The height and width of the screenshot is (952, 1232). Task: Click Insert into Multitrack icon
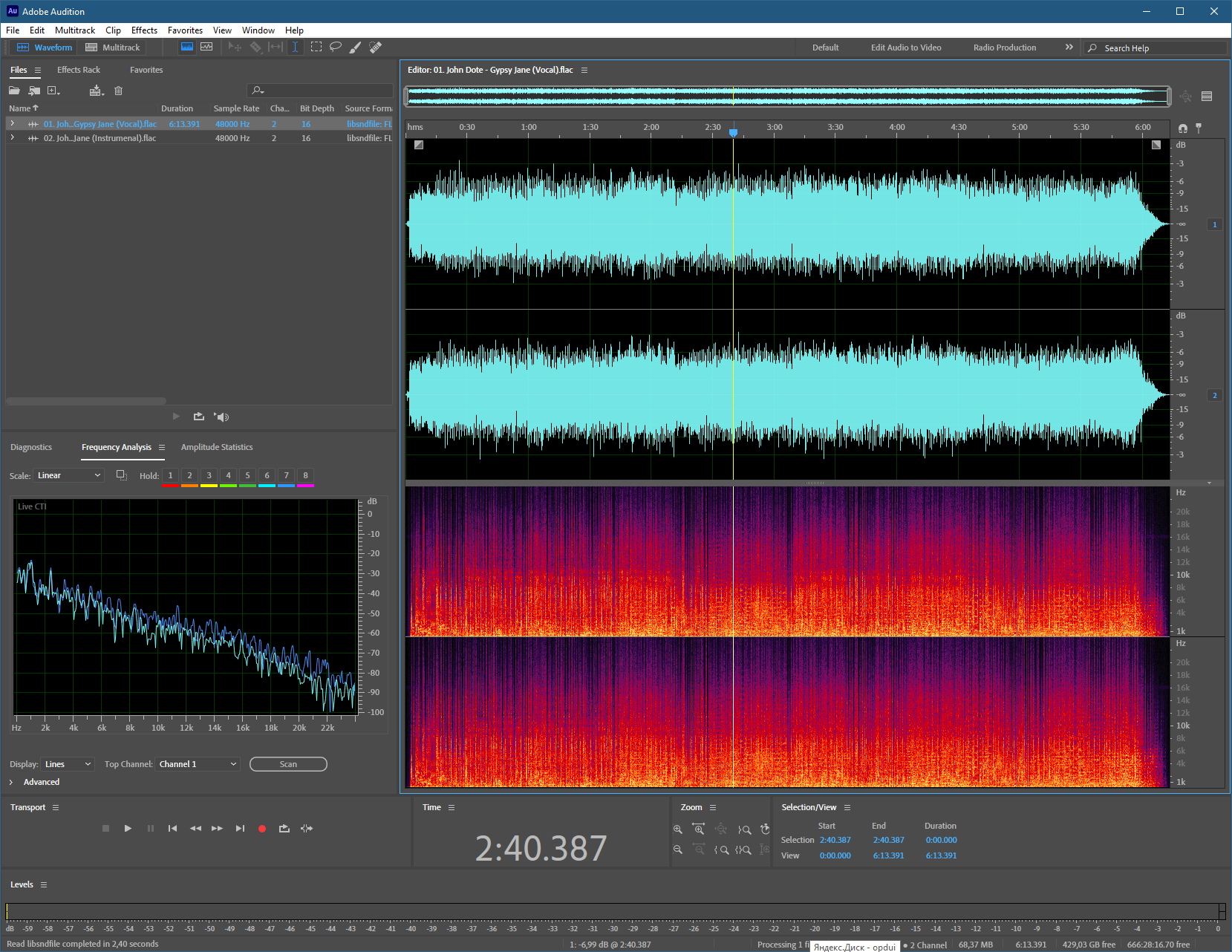click(97, 91)
